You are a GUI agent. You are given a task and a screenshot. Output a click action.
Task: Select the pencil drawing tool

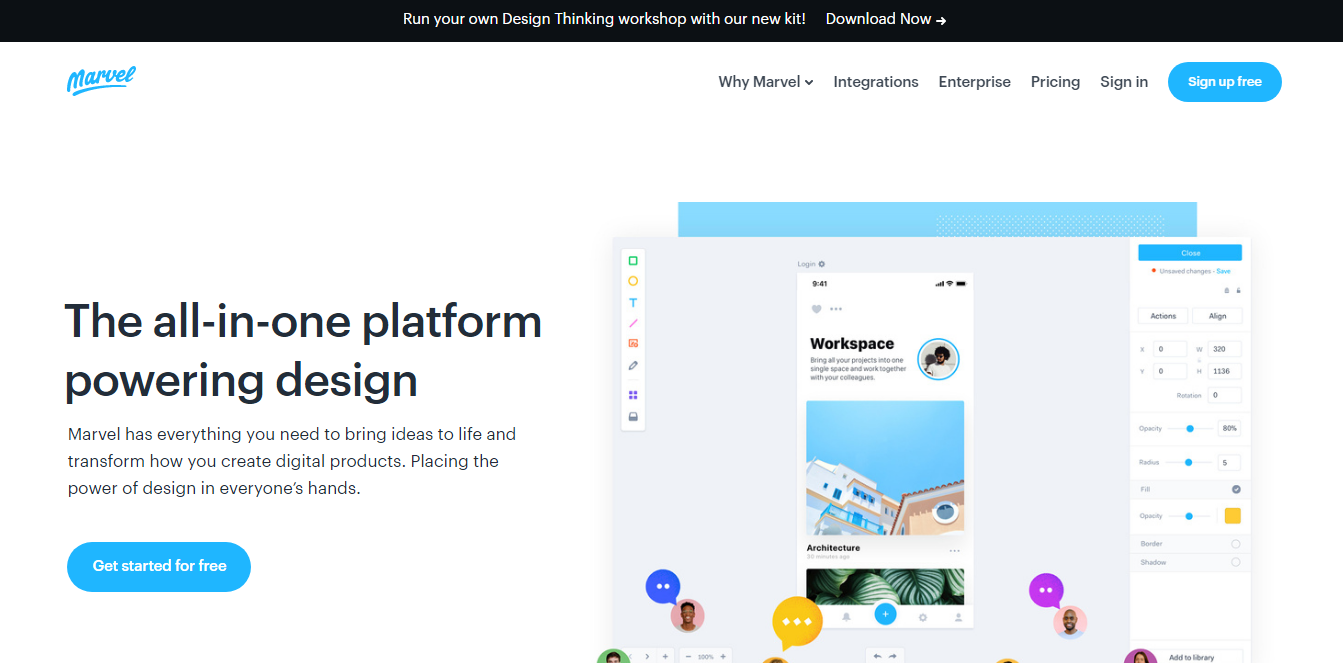(x=633, y=366)
